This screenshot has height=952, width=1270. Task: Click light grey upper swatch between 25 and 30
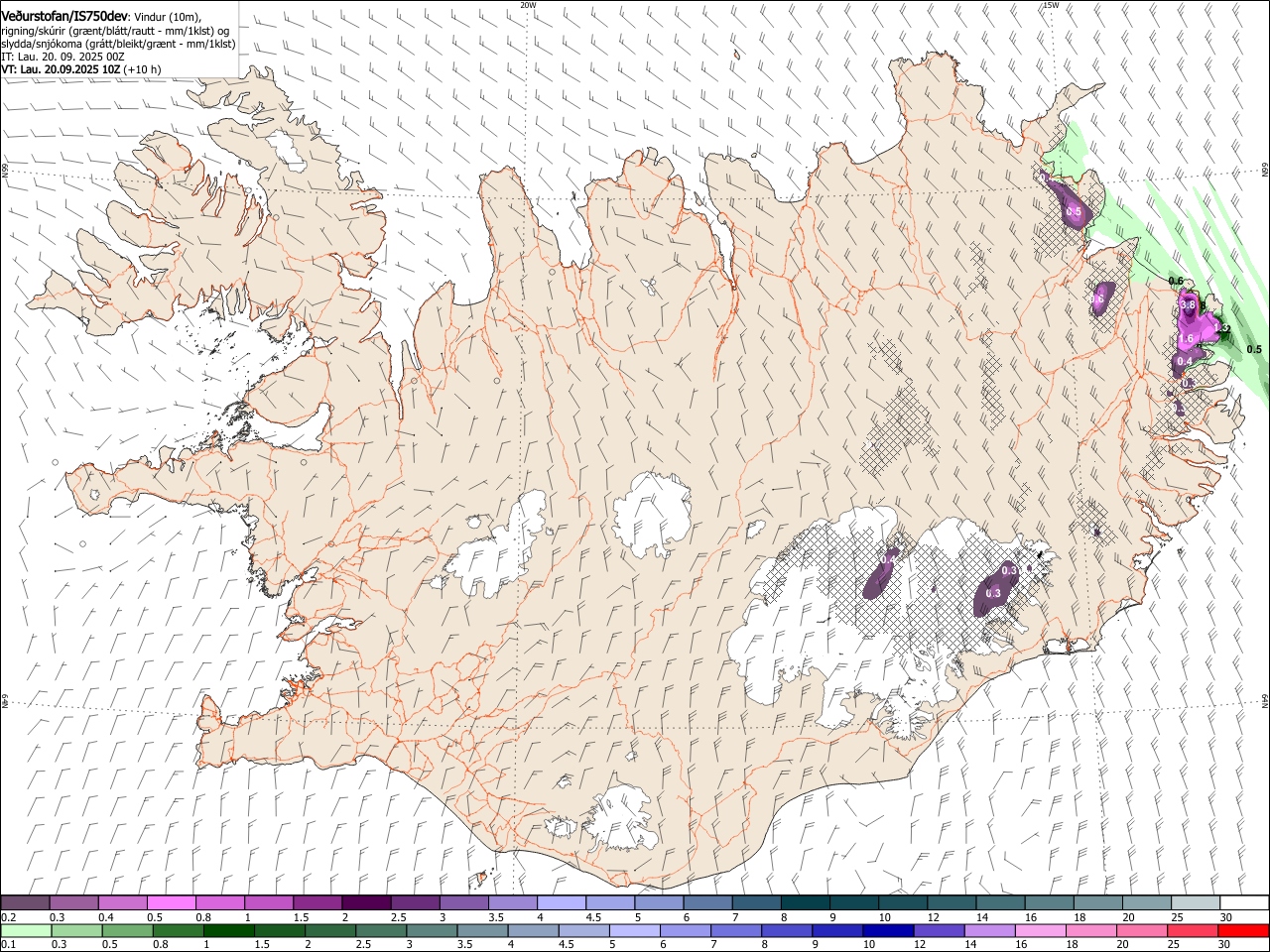coord(1195,903)
